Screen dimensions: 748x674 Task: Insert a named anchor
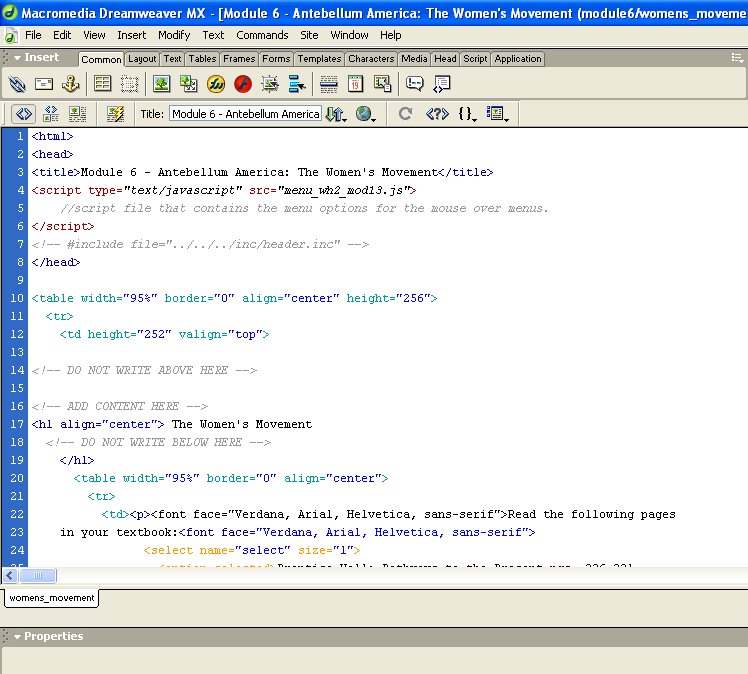point(71,84)
